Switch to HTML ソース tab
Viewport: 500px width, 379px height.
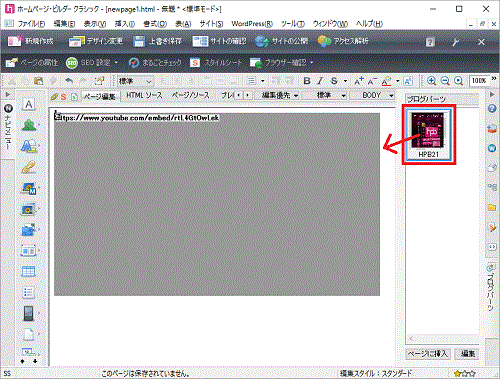point(144,95)
